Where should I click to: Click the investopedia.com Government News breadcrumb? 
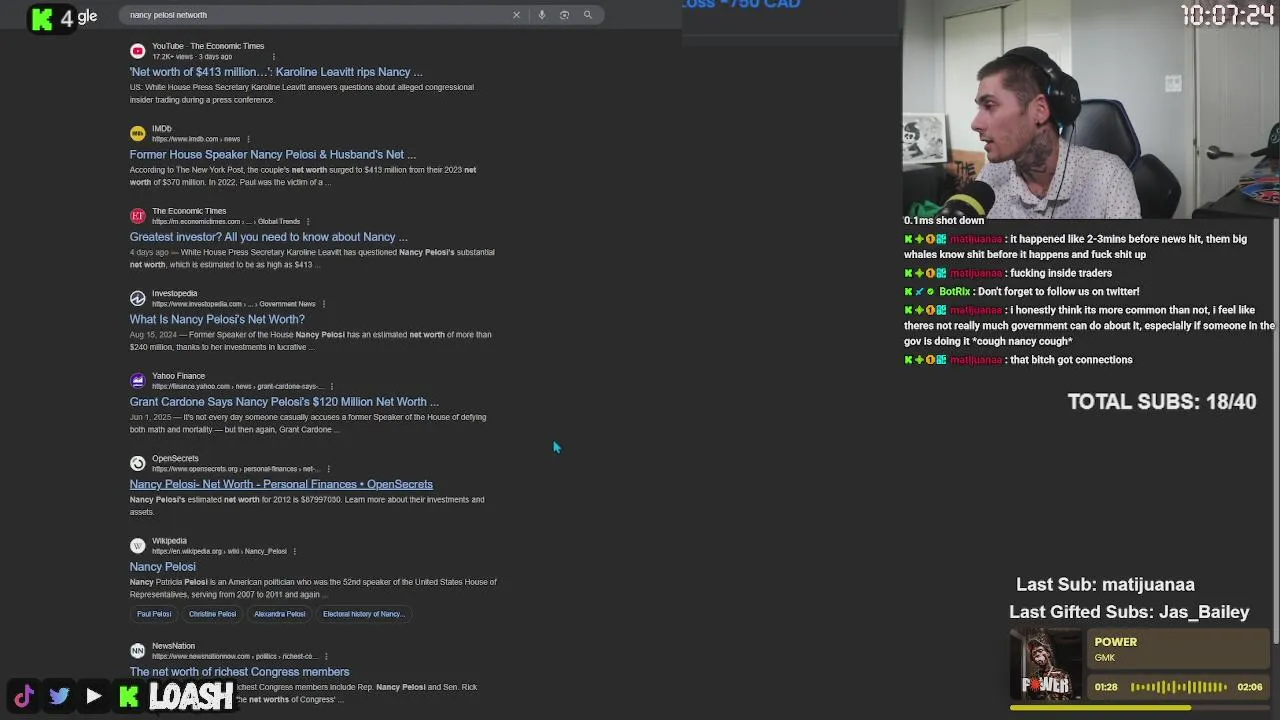pos(233,304)
